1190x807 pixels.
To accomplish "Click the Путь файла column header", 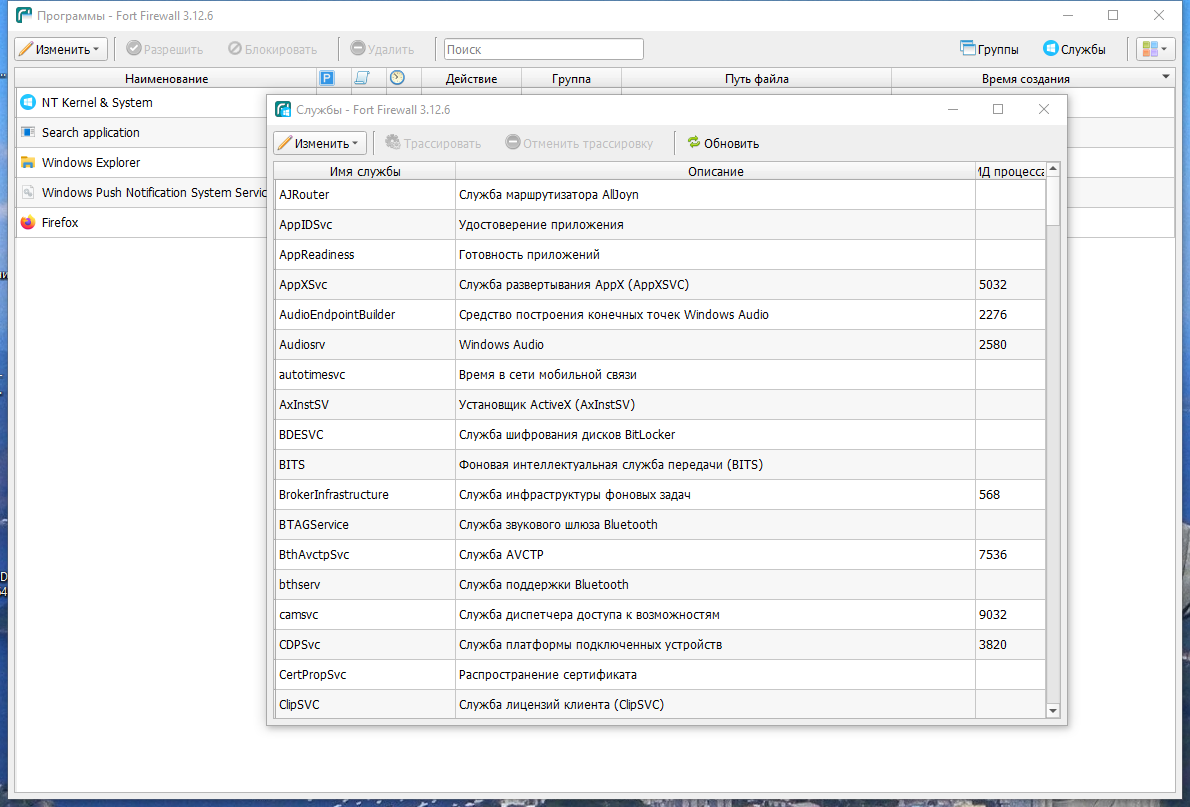I will [x=756, y=78].
